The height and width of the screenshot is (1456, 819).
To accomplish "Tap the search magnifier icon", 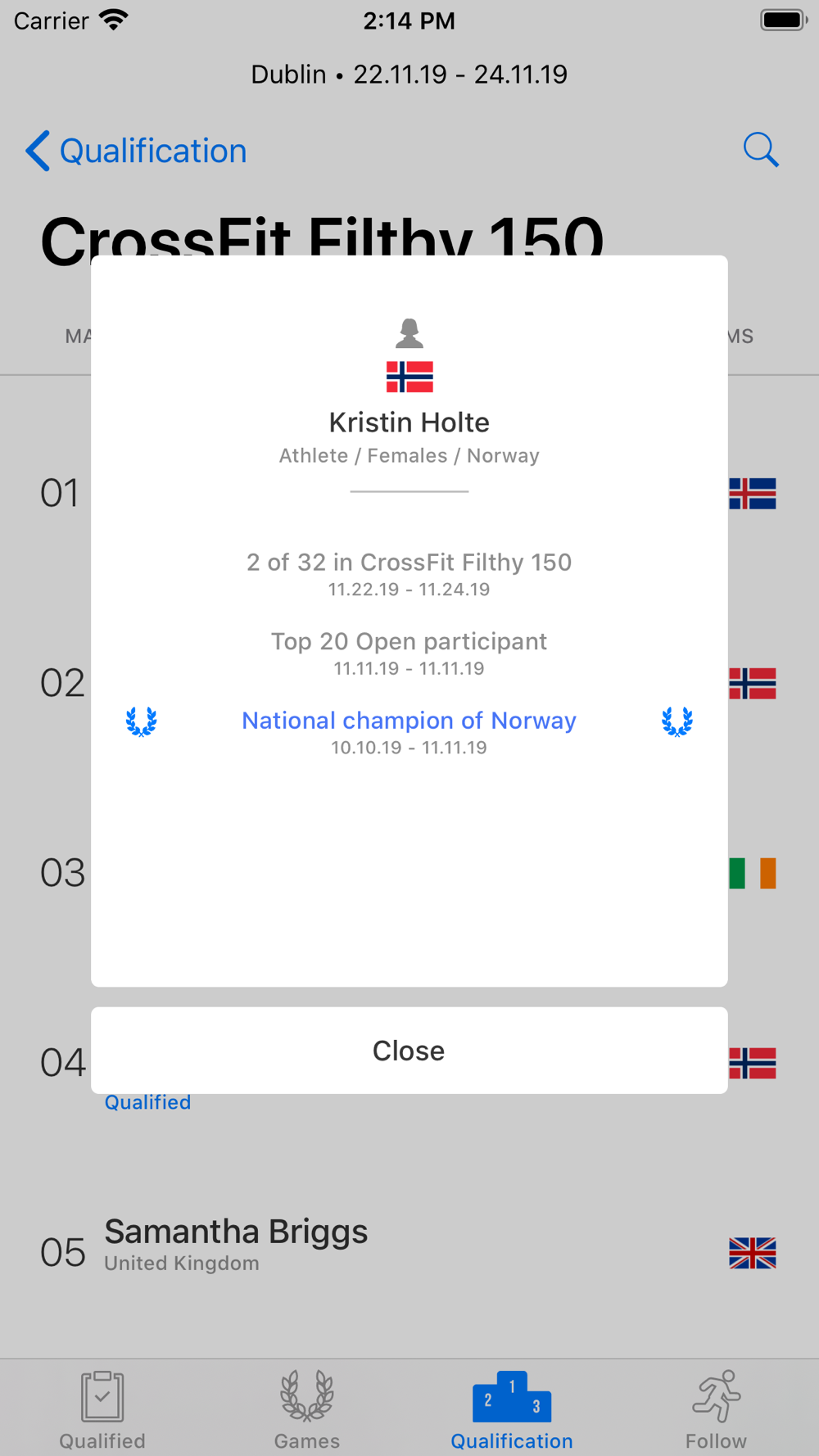I will pyautogui.click(x=761, y=150).
